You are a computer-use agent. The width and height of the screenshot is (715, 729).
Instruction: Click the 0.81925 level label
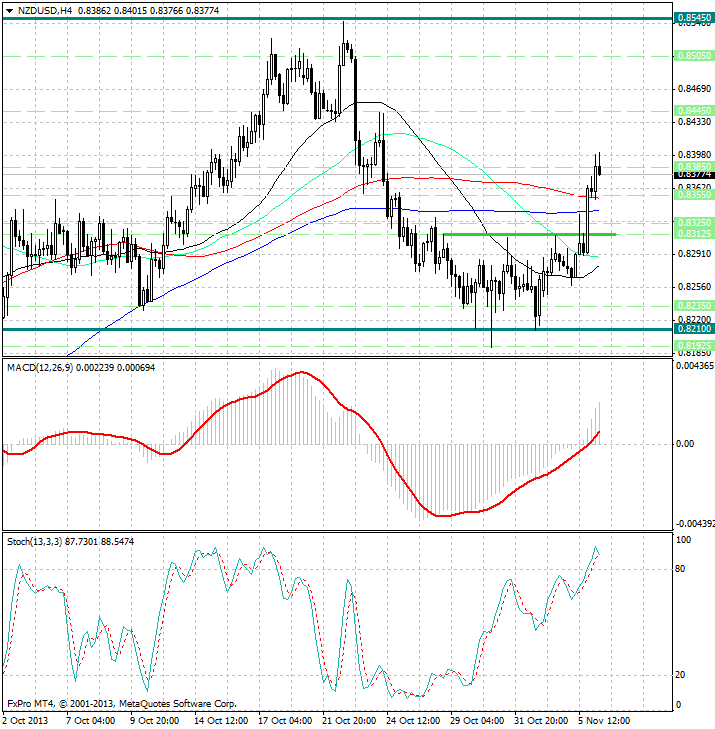tap(693, 345)
